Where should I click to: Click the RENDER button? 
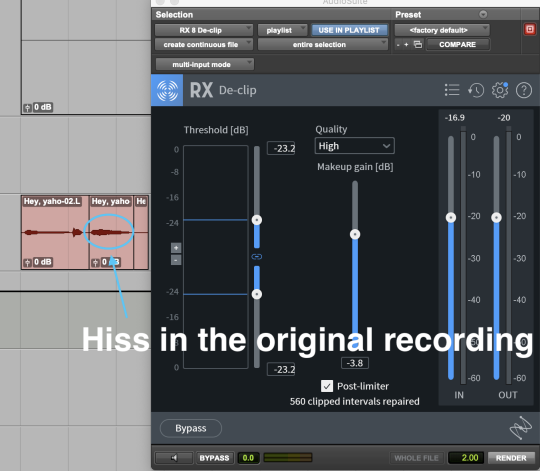pyautogui.click(x=511, y=458)
